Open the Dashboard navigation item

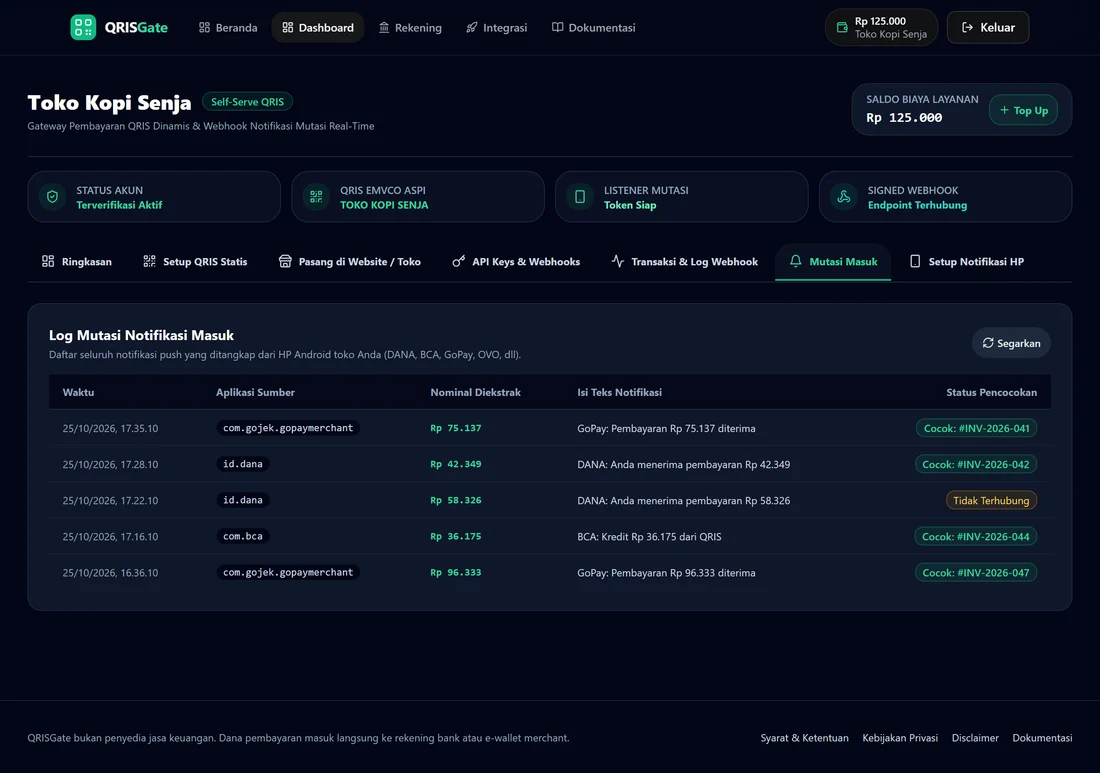318,27
